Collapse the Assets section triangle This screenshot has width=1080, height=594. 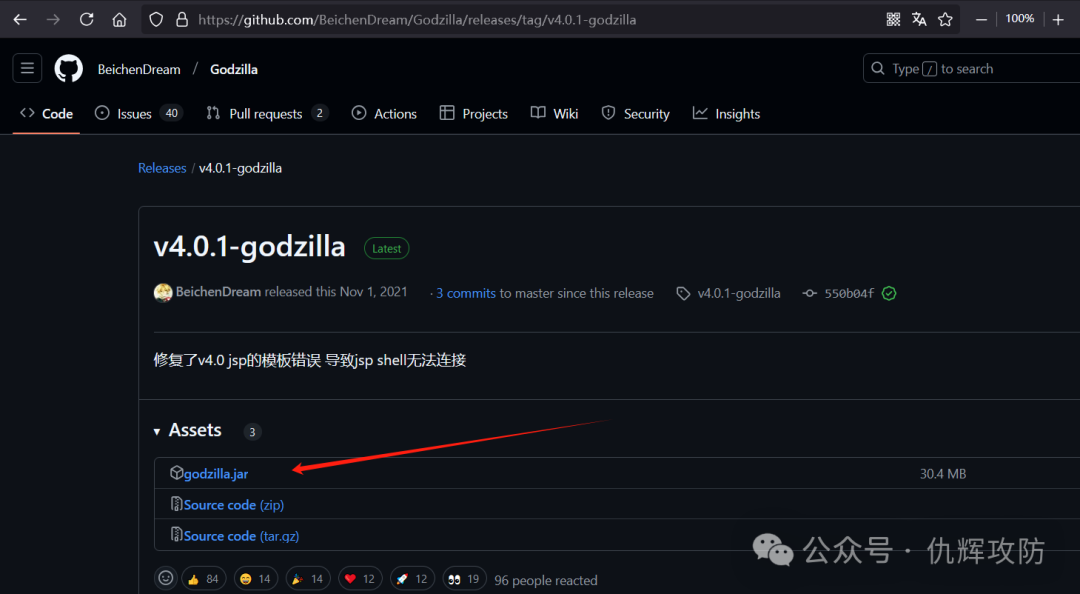(157, 431)
